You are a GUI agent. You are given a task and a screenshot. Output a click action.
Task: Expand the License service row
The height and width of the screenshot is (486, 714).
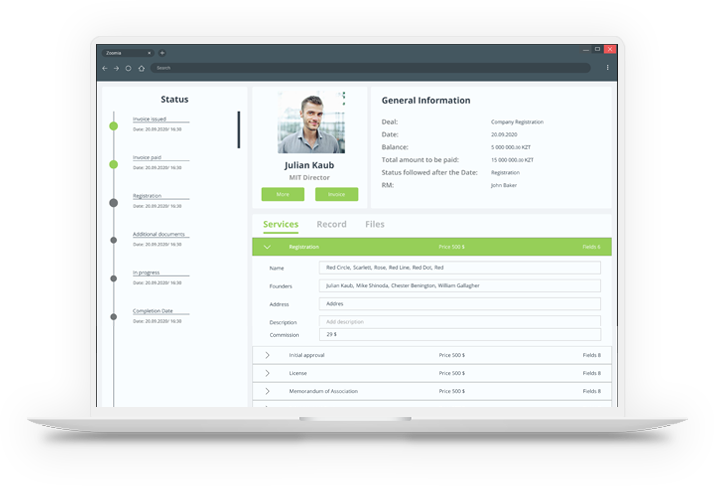[267, 373]
